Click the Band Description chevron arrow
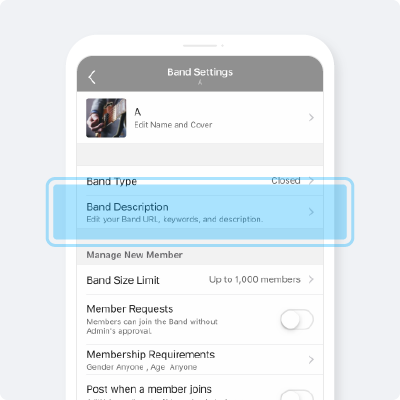Image resolution: width=400 pixels, height=400 pixels. (x=311, y=212)
